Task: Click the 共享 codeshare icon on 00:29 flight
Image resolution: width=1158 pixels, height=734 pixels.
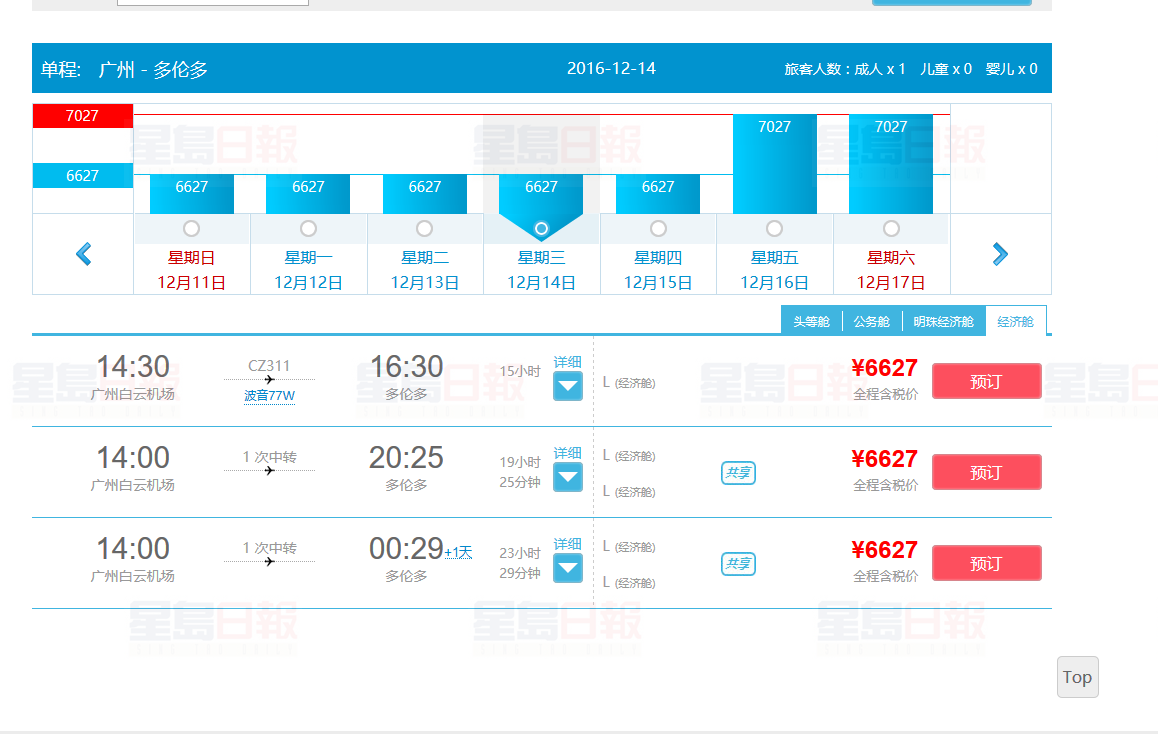Action: 738,564
